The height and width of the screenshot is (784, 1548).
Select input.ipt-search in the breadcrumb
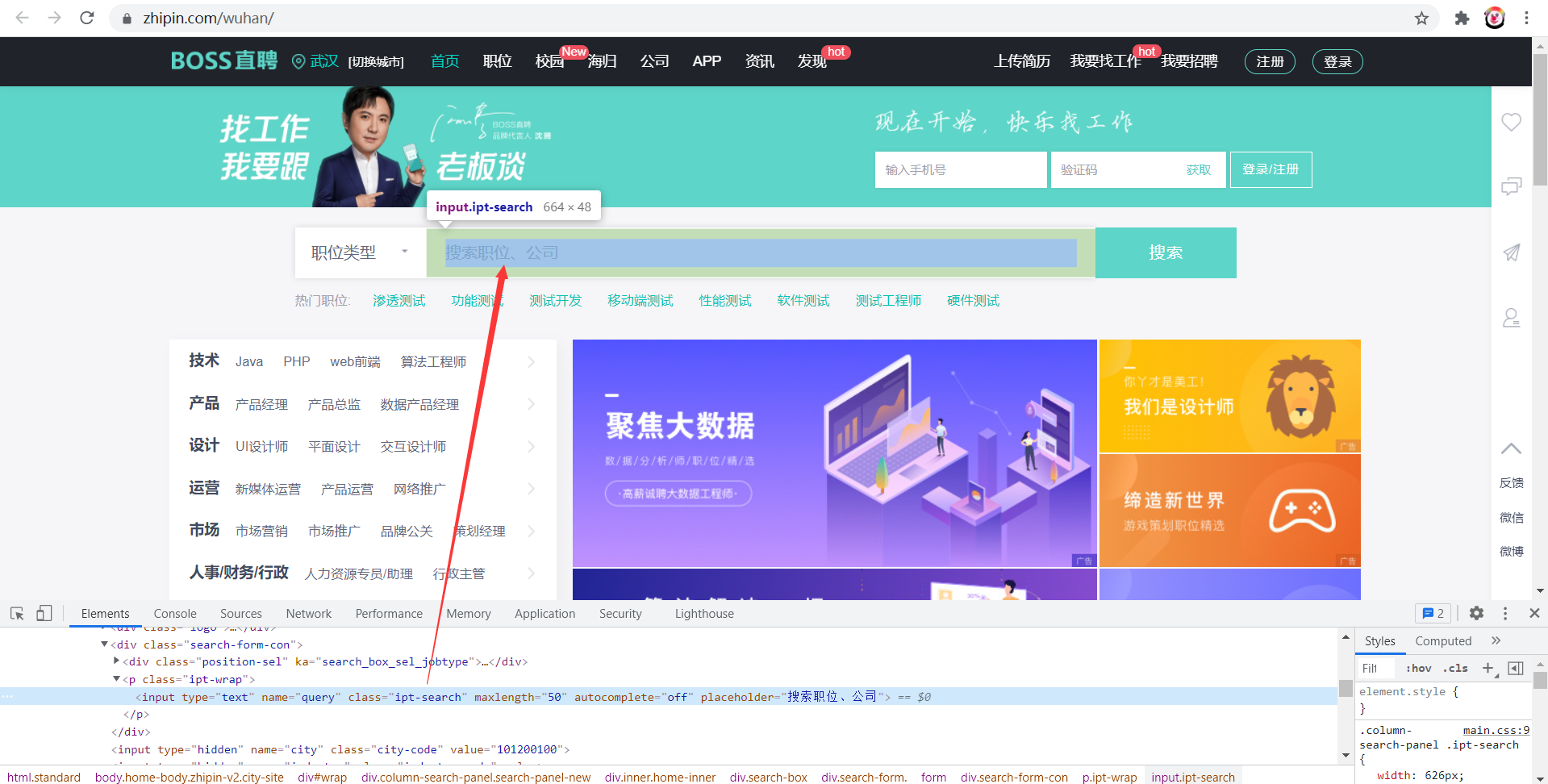(x=1192, y=778)
